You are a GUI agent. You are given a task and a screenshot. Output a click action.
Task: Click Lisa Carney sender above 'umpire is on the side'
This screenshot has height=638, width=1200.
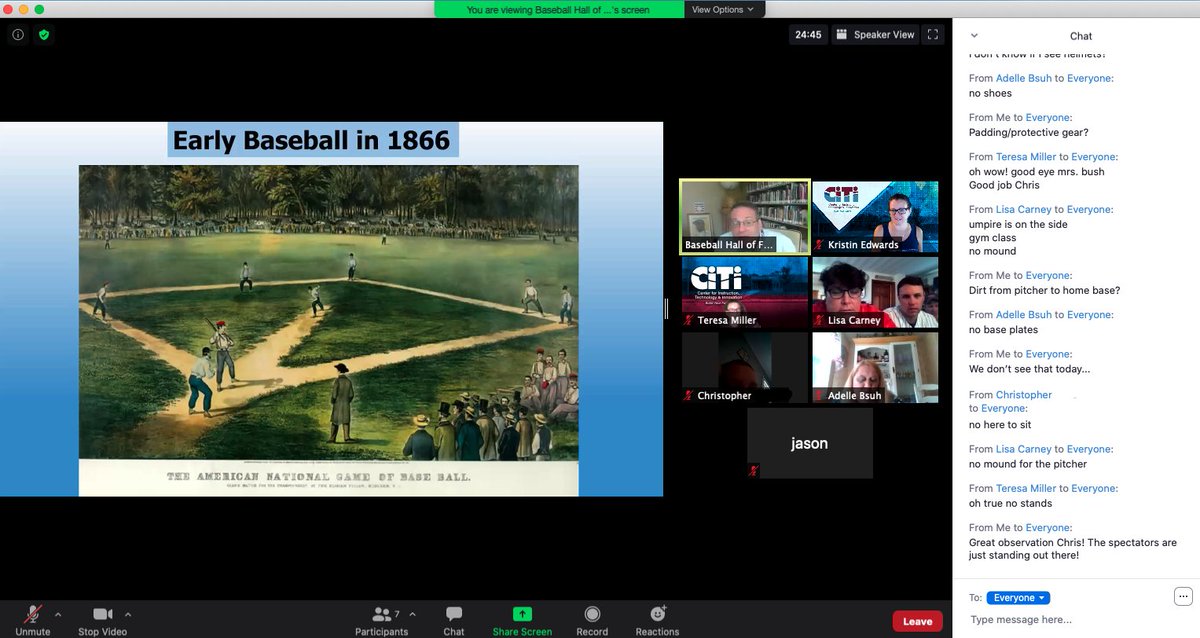tap(1024, 210)
